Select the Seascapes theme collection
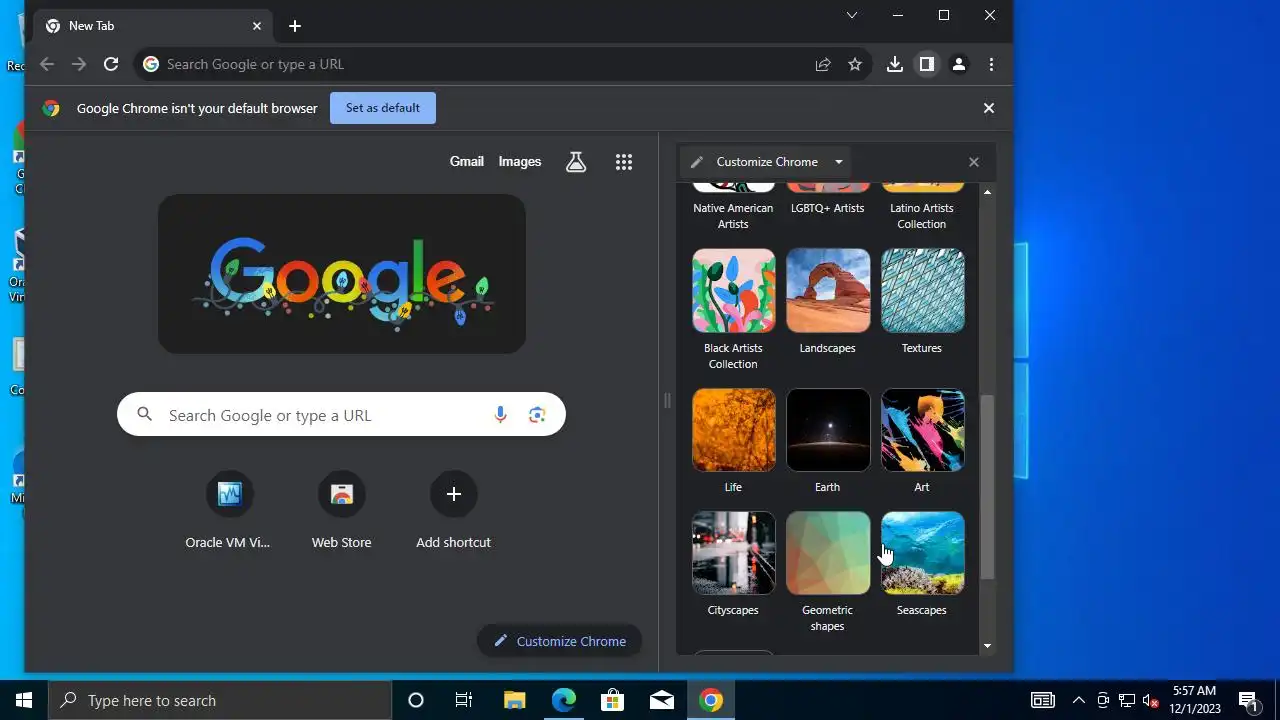Screen dimensions: 1280x720 [x=922, y=553]
